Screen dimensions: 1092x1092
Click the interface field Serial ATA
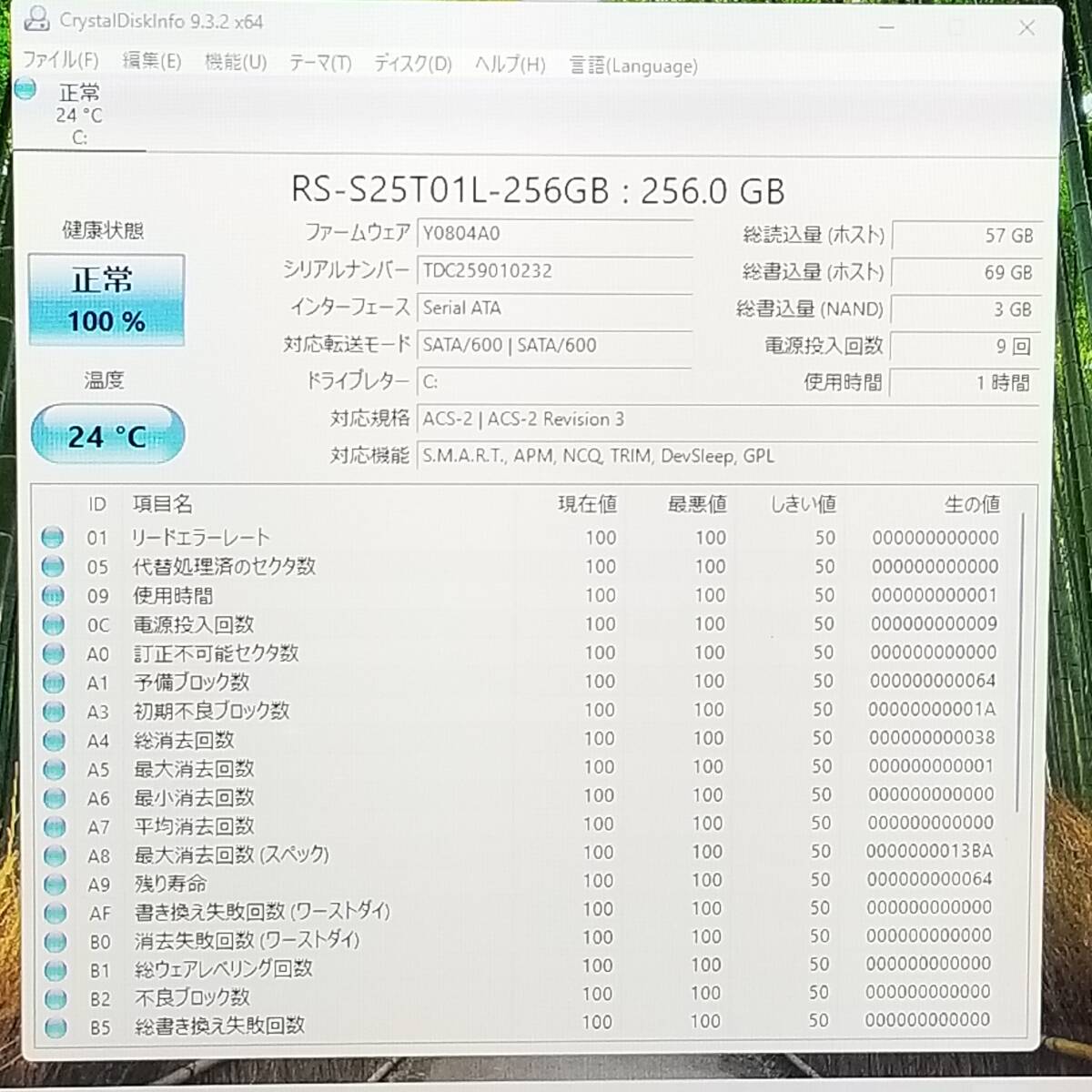tap(555, 308)
